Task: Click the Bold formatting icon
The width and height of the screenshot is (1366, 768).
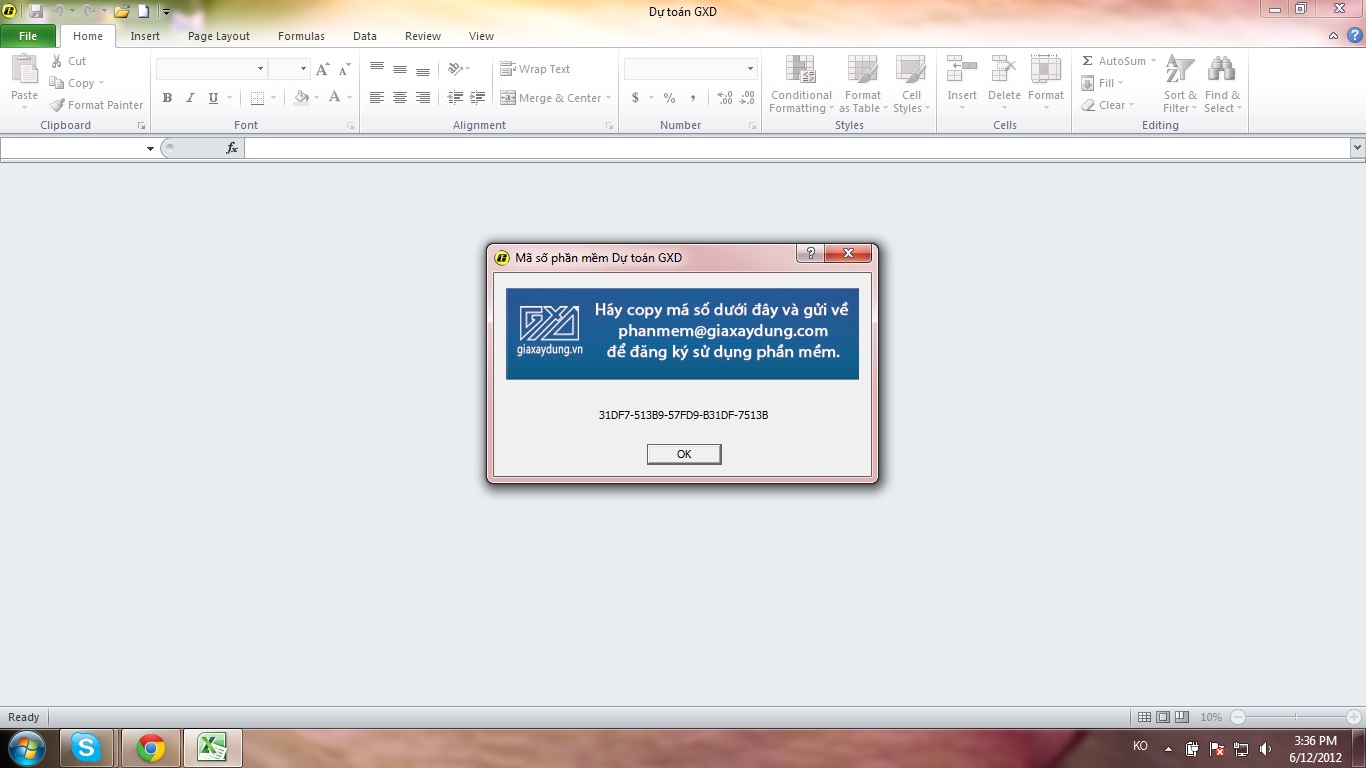Action: [x=167, y=98]
